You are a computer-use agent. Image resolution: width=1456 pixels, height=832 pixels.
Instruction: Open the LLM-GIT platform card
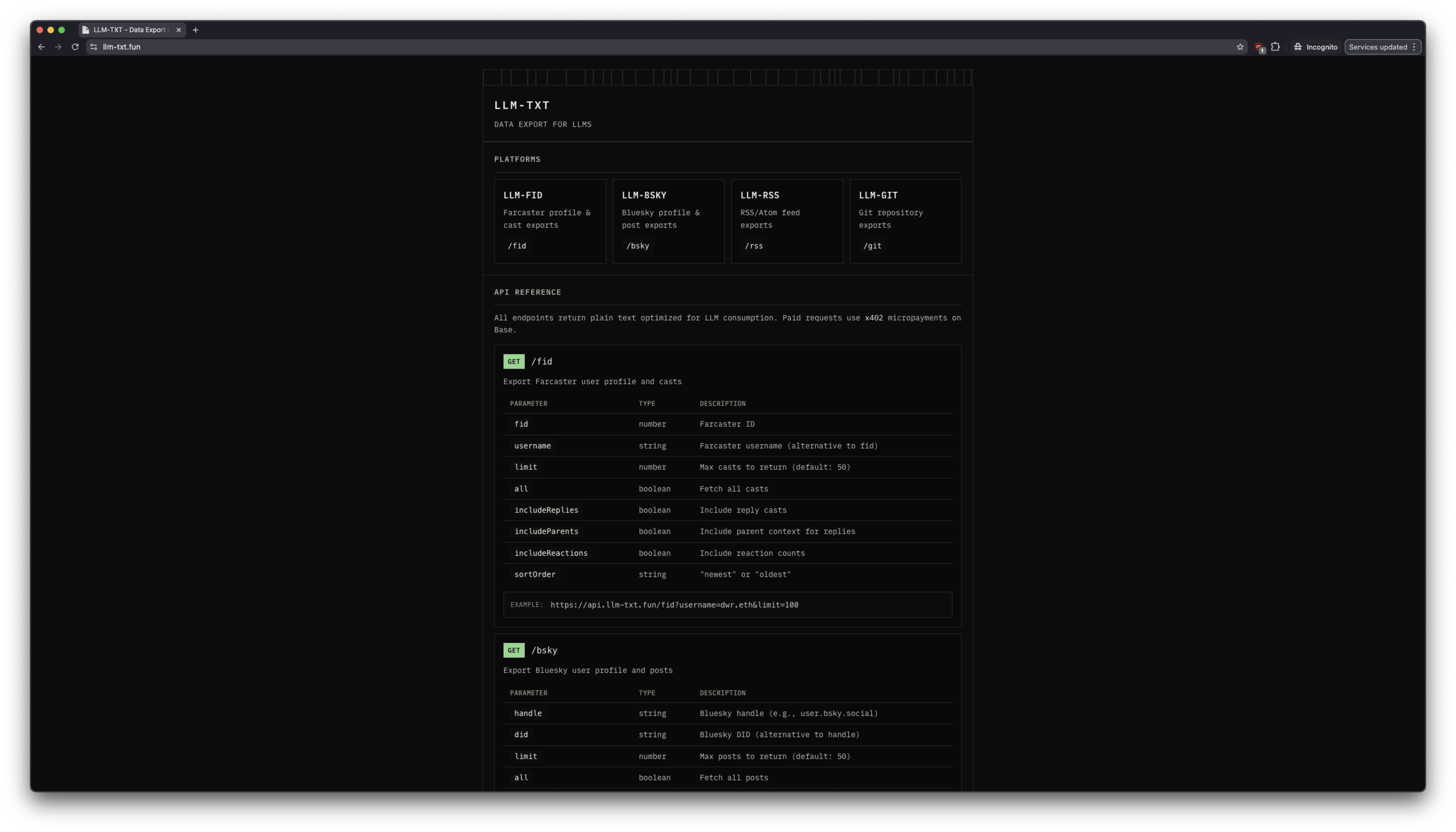coord(905,221)
